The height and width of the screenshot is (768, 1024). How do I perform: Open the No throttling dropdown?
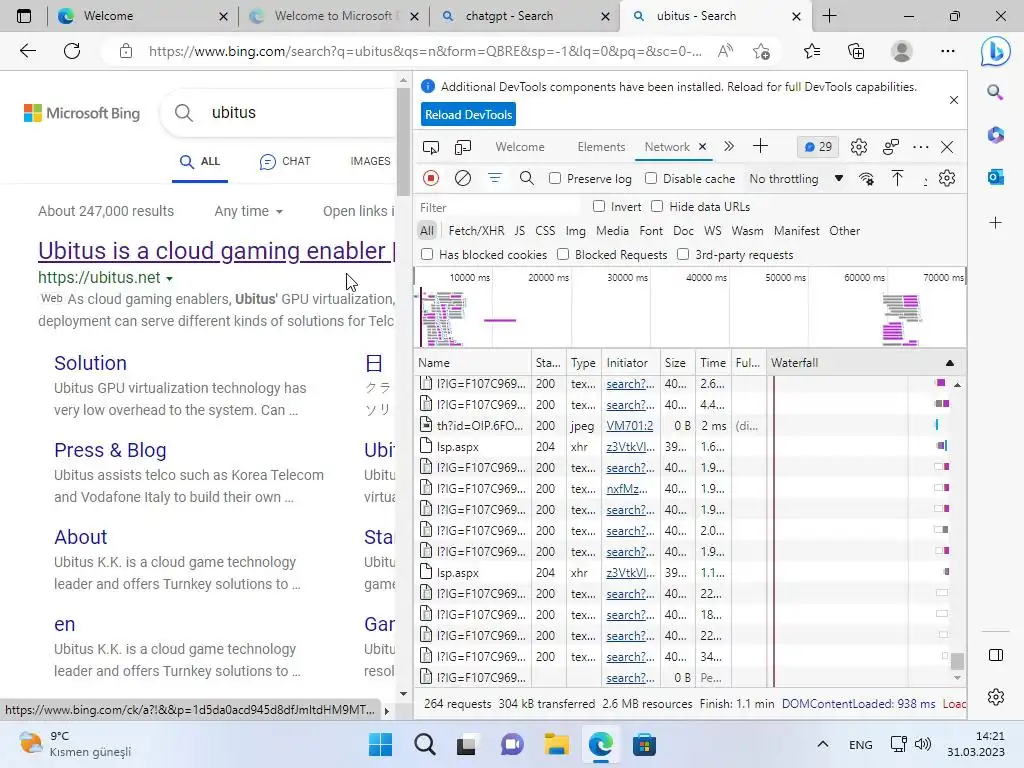795,179
